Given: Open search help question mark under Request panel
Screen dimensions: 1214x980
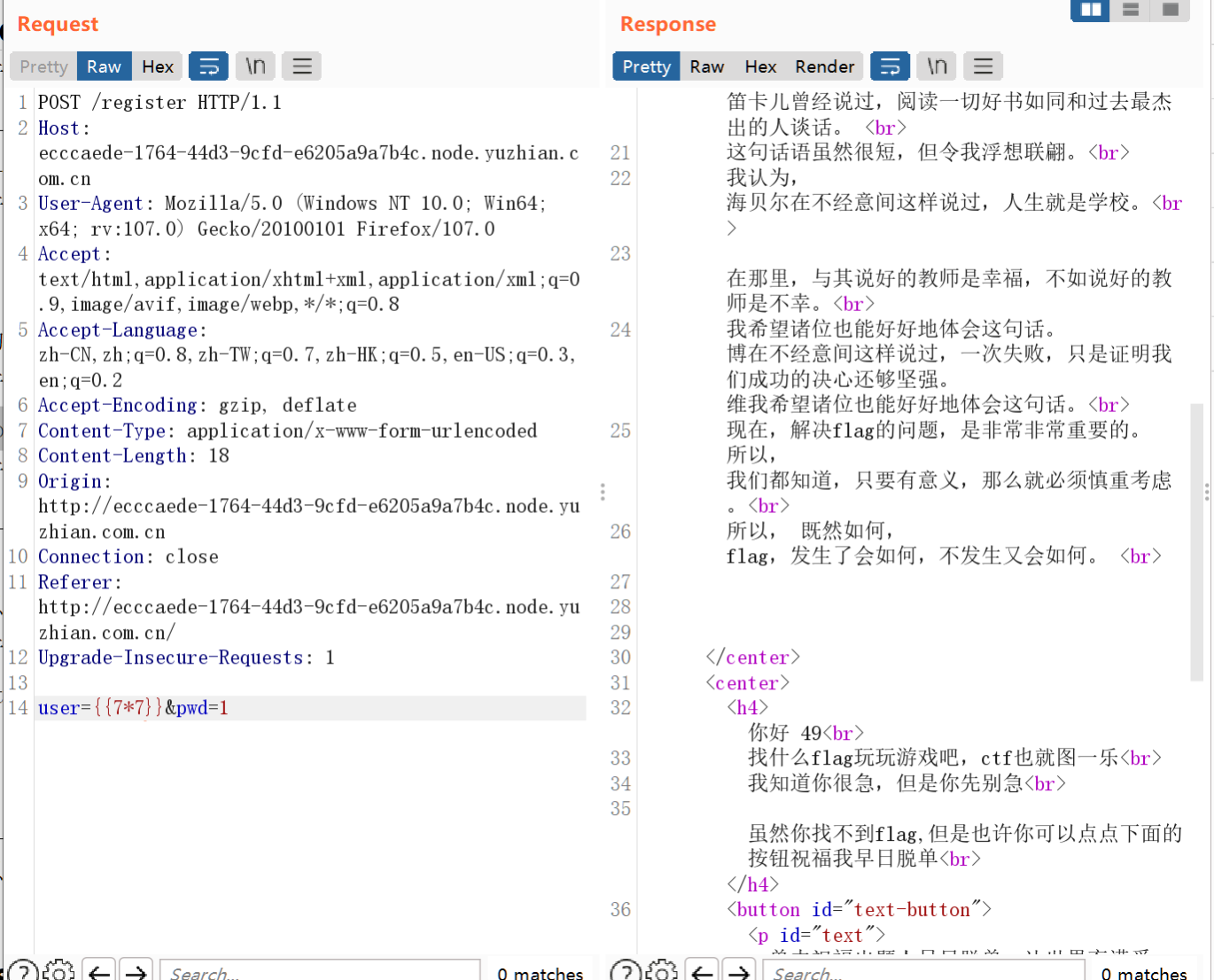Looking at the screenshot, I should click(24, 971).
